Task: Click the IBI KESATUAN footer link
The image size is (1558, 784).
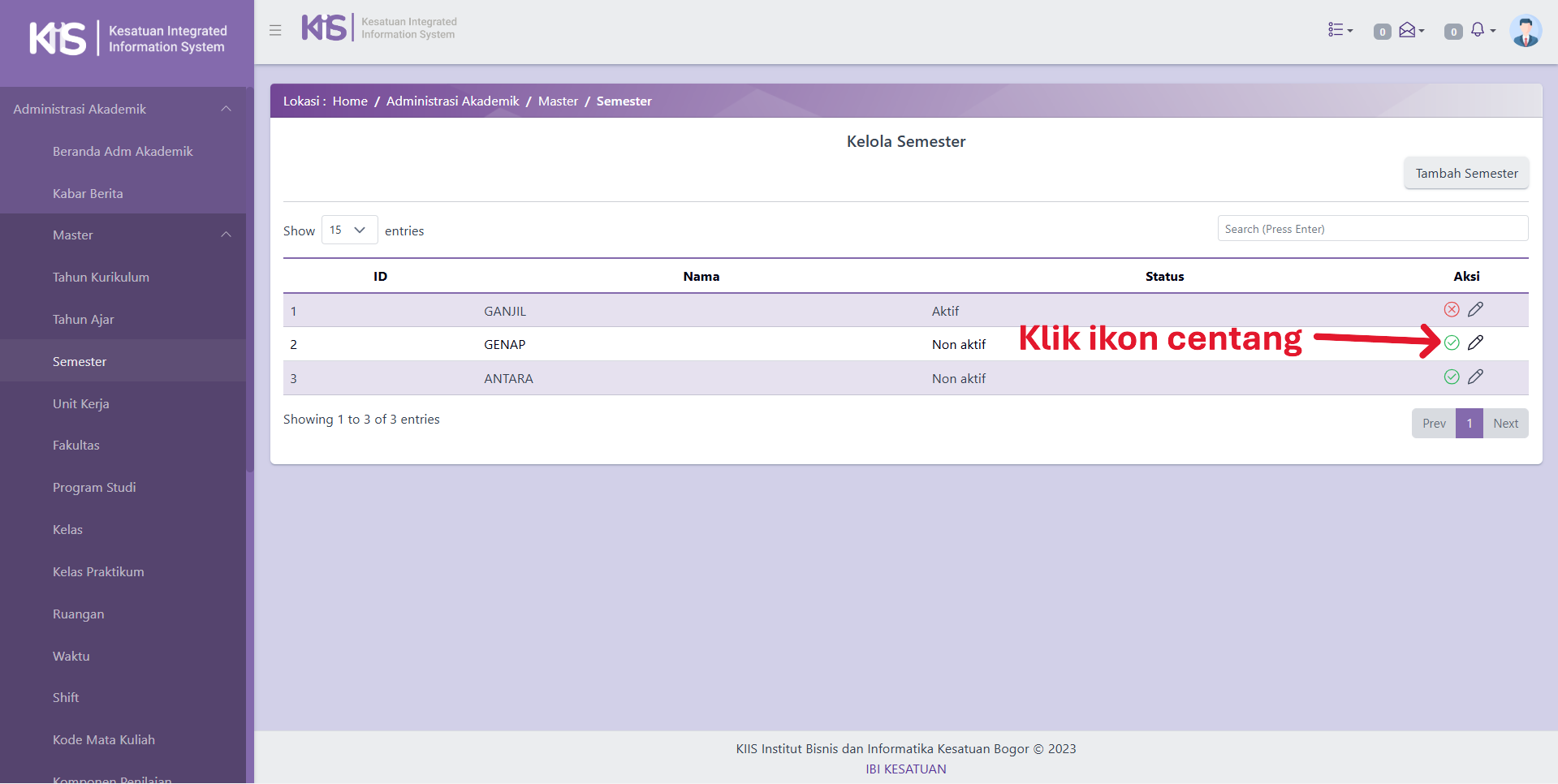Action: (x=905, y=769)
